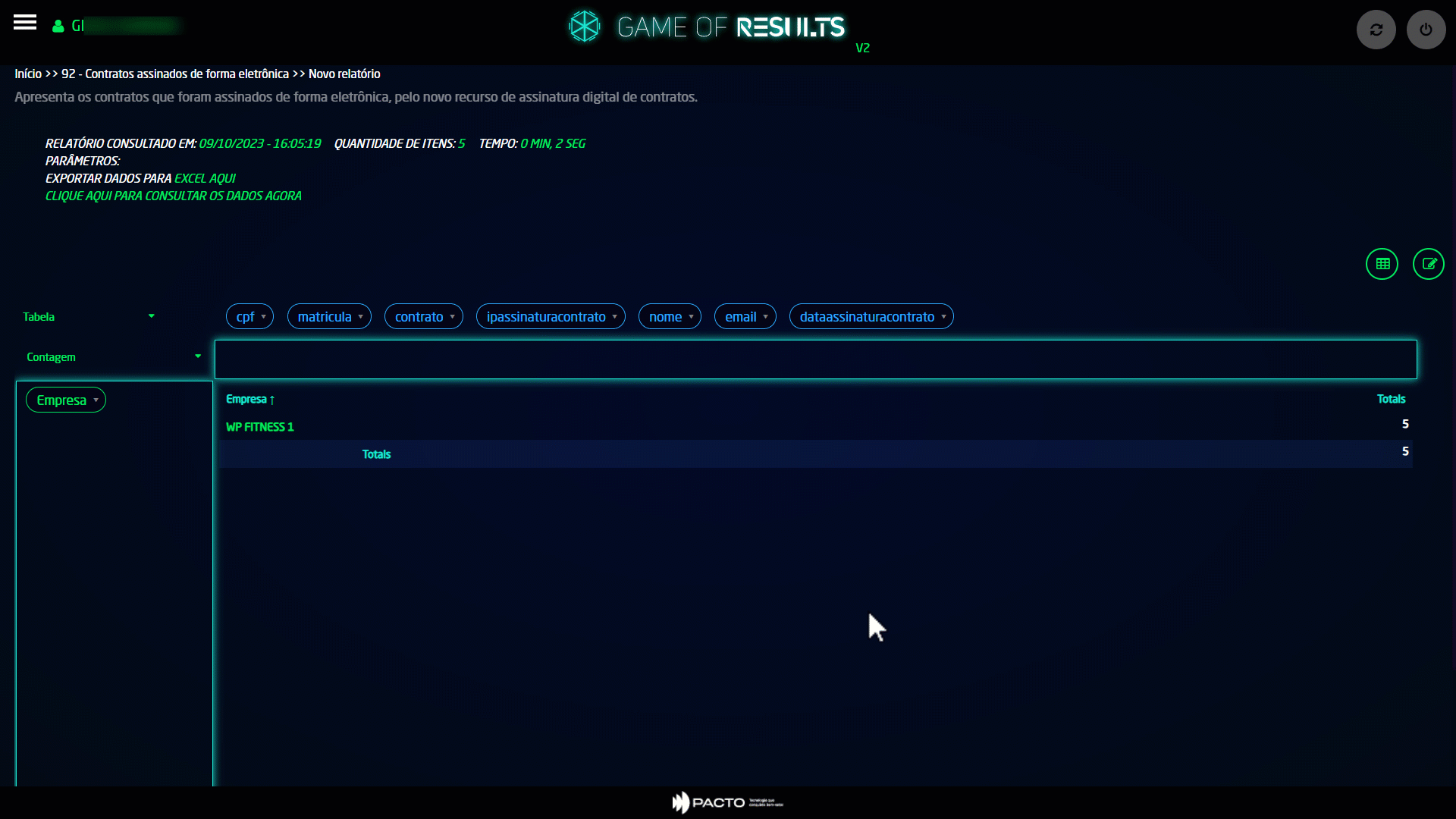
Task: Open the Contagem aggregator dropdown
Action: [x=113, y=357]
